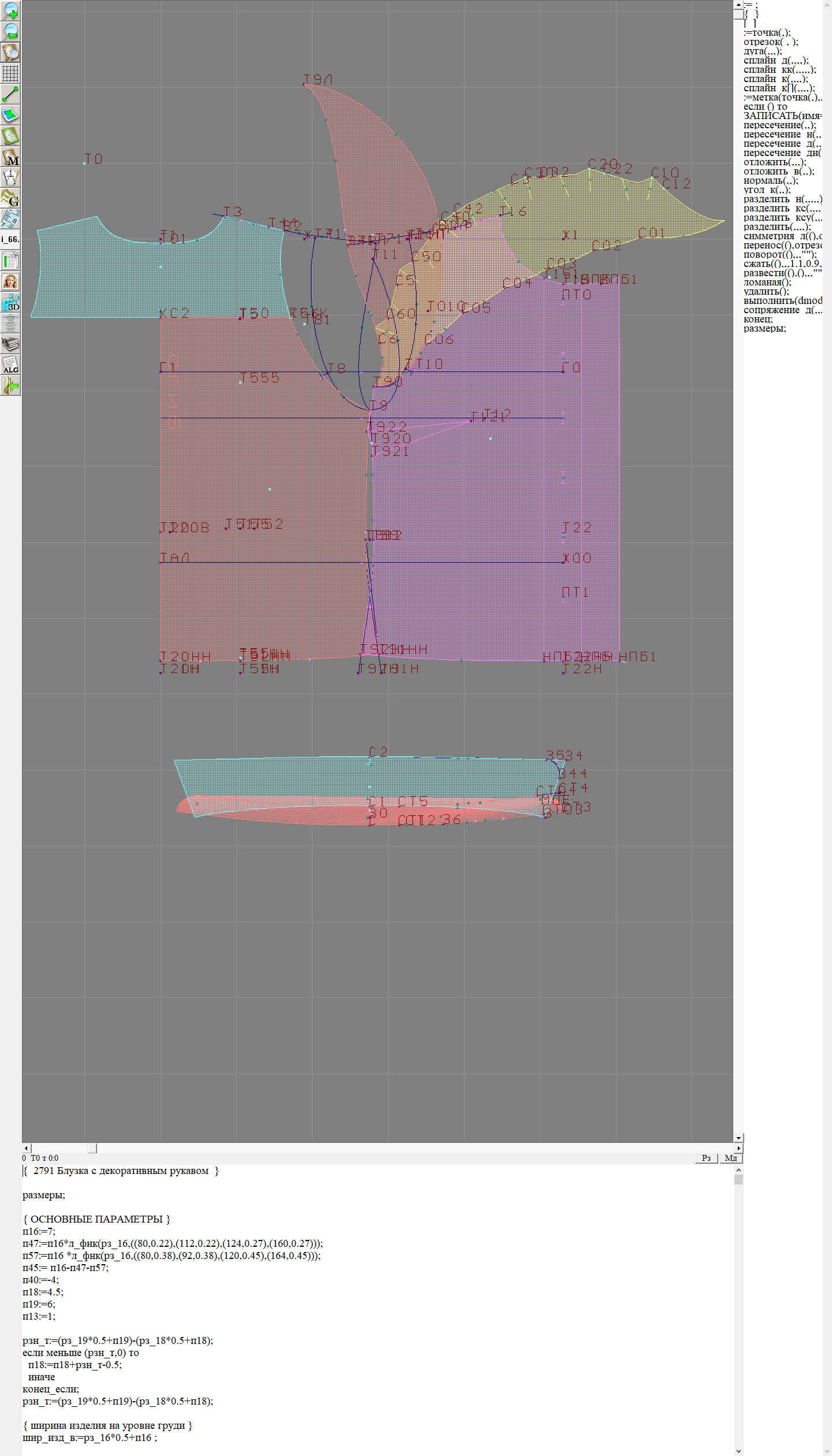Image resolution: width=832 pixels, height=1456 pixels.
Task: Insert 'сплайн д(,,,,);' from operator list
Action: point(775,61)
